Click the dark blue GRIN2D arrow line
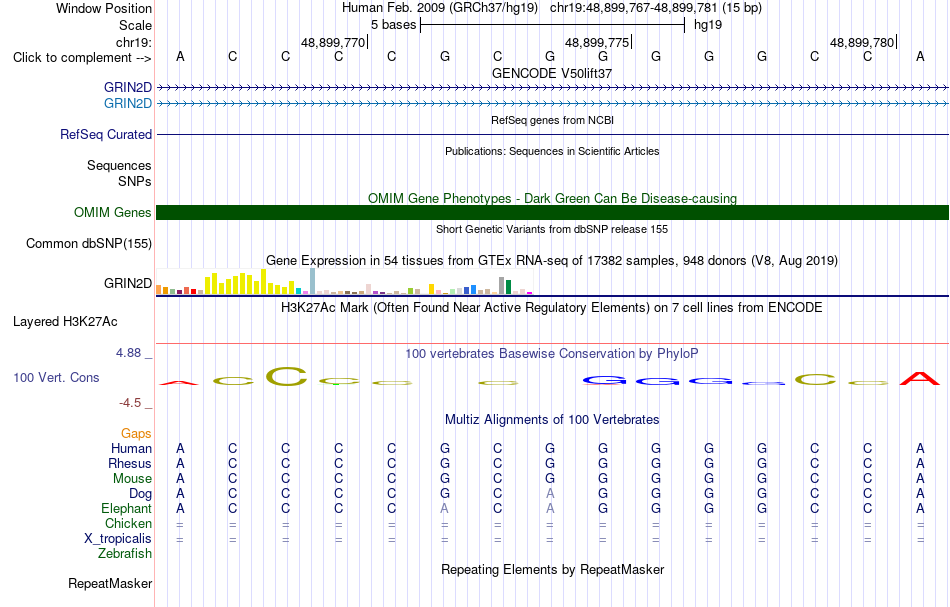The width and height of the screenshot is (950, 607). (552, 88)
